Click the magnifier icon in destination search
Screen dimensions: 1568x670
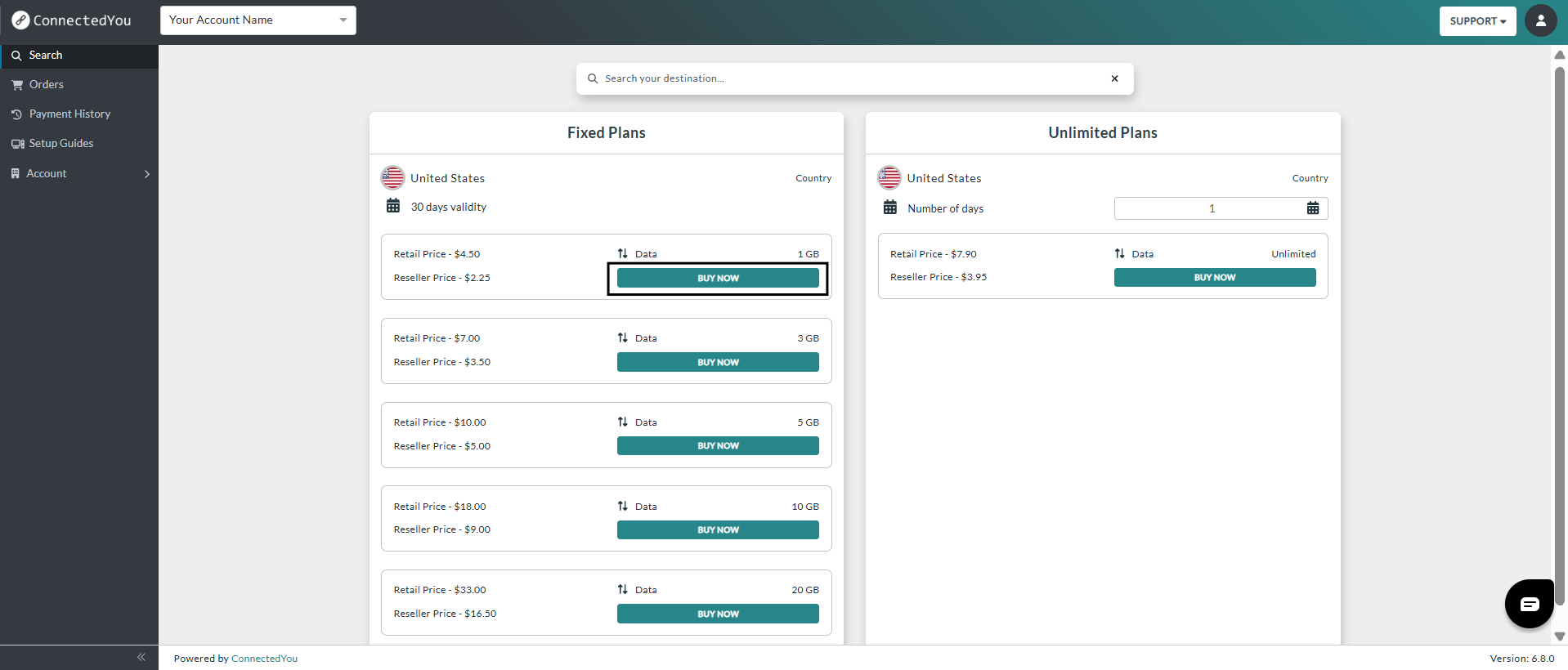pyautogui.click(x=593, y=78)
